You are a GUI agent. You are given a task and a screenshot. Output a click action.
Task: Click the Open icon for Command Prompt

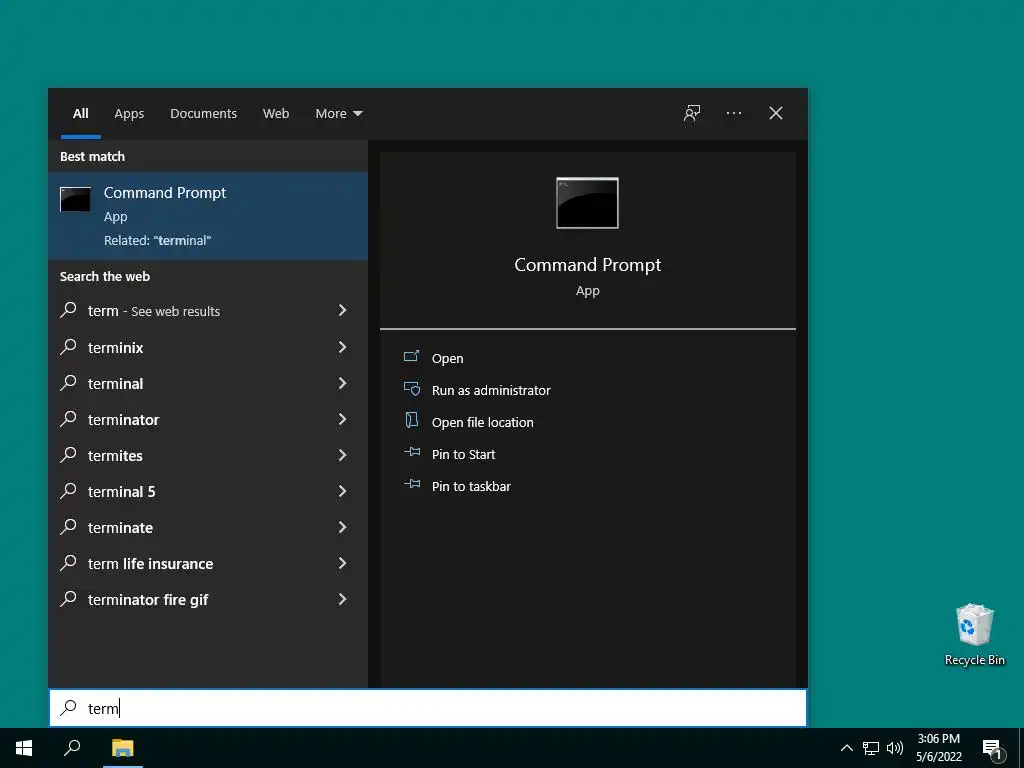[x=411, y=357]
